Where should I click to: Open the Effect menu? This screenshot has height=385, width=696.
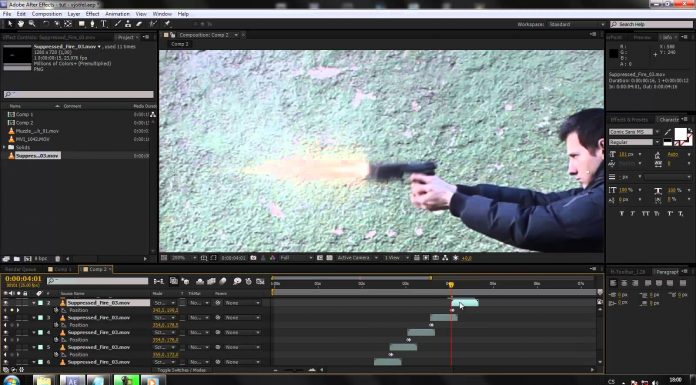(92, 14)
